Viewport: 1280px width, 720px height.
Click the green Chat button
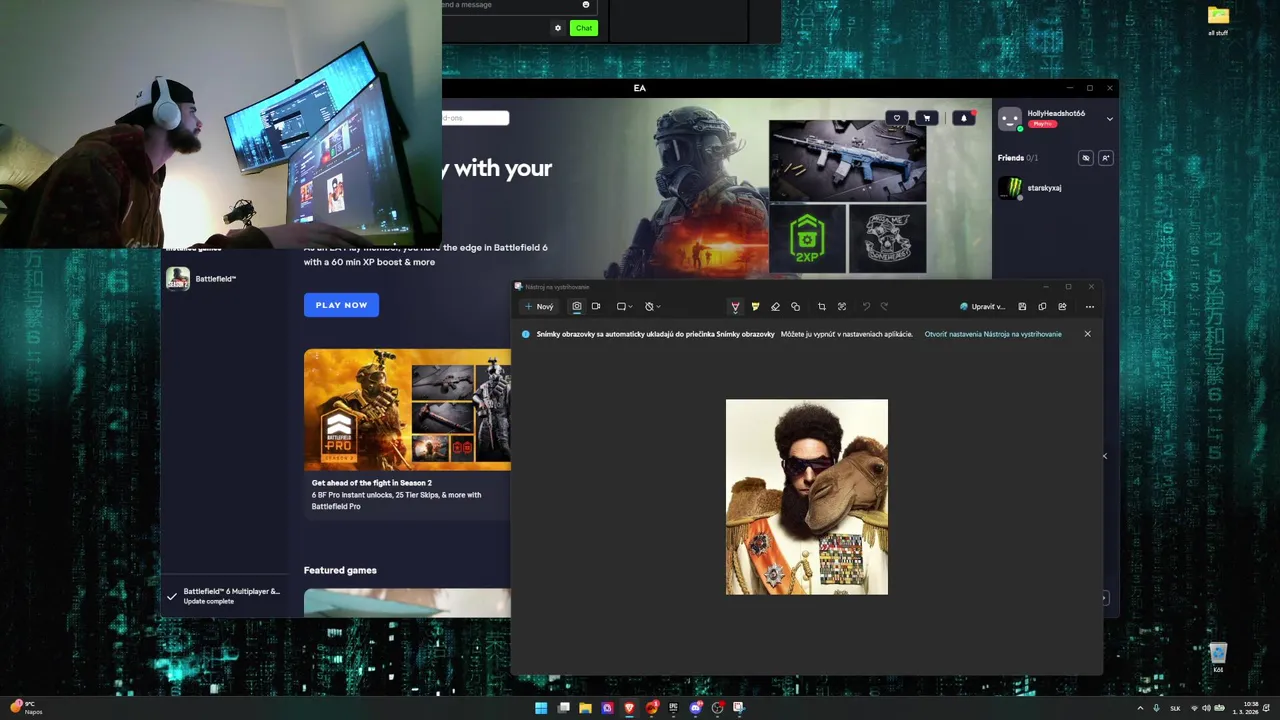click(x=584, y=28)
